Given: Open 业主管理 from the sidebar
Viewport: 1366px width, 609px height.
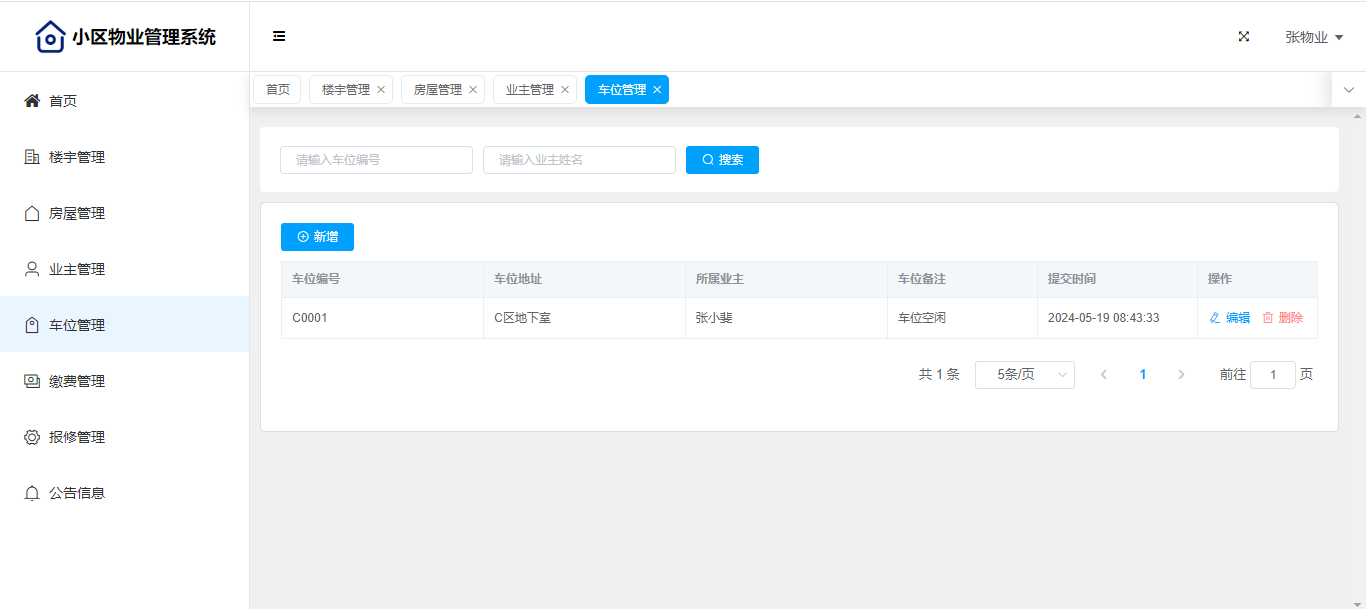Looking at the screenshot, I should [77, 269].
